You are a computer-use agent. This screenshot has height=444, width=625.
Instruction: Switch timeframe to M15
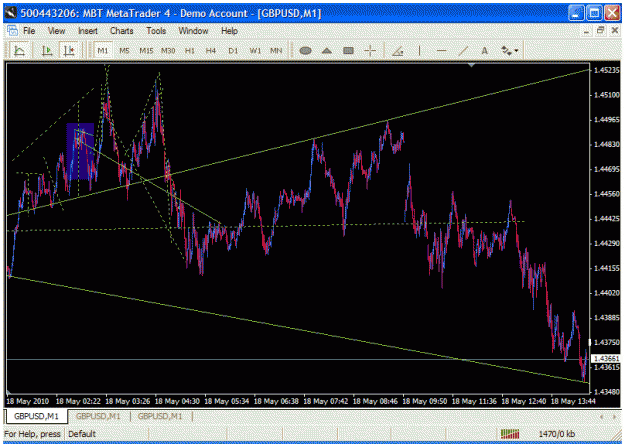click(x=146, y=51)
